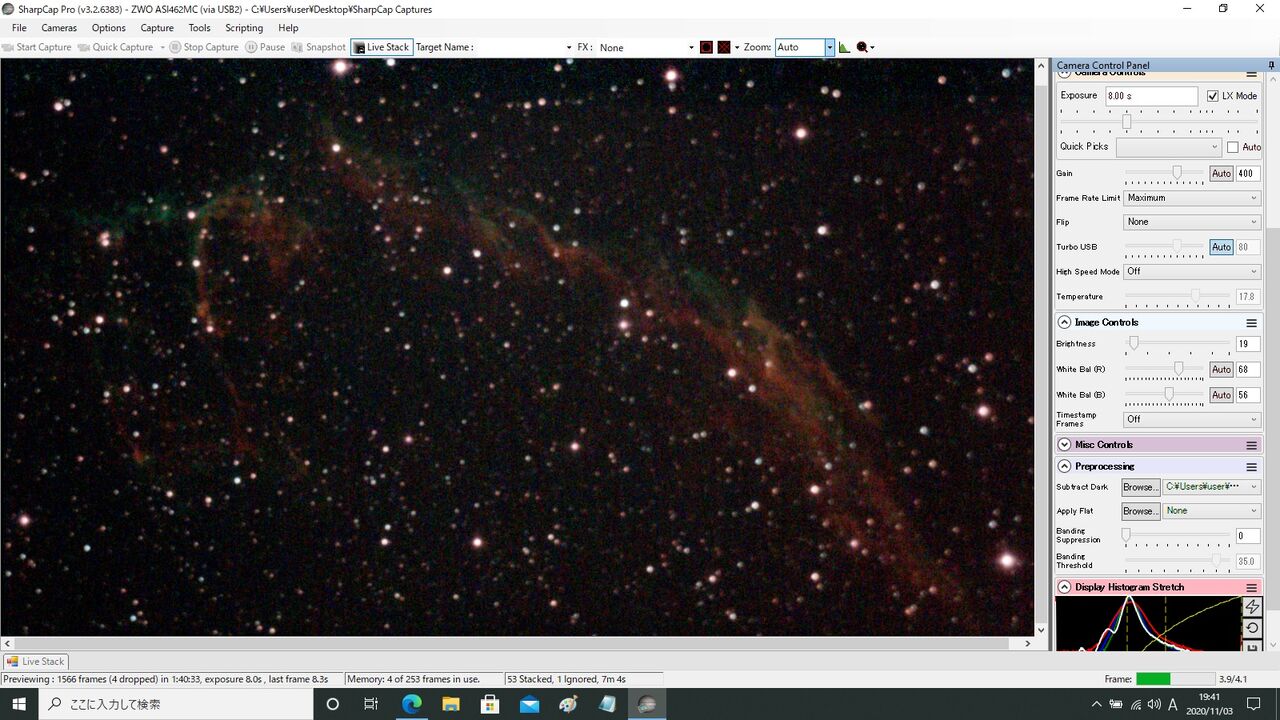Screen dimensions: 1280x720
Task: Collapse the Image Controls section
Action: [x=1065, y=323]
